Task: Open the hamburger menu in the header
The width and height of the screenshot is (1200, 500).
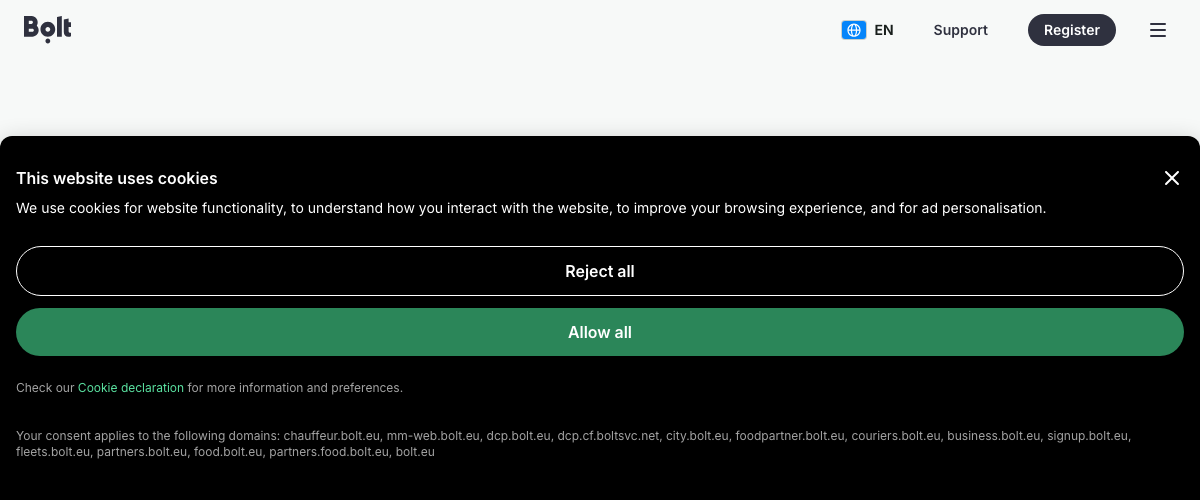Action: tap(1158, 30)
